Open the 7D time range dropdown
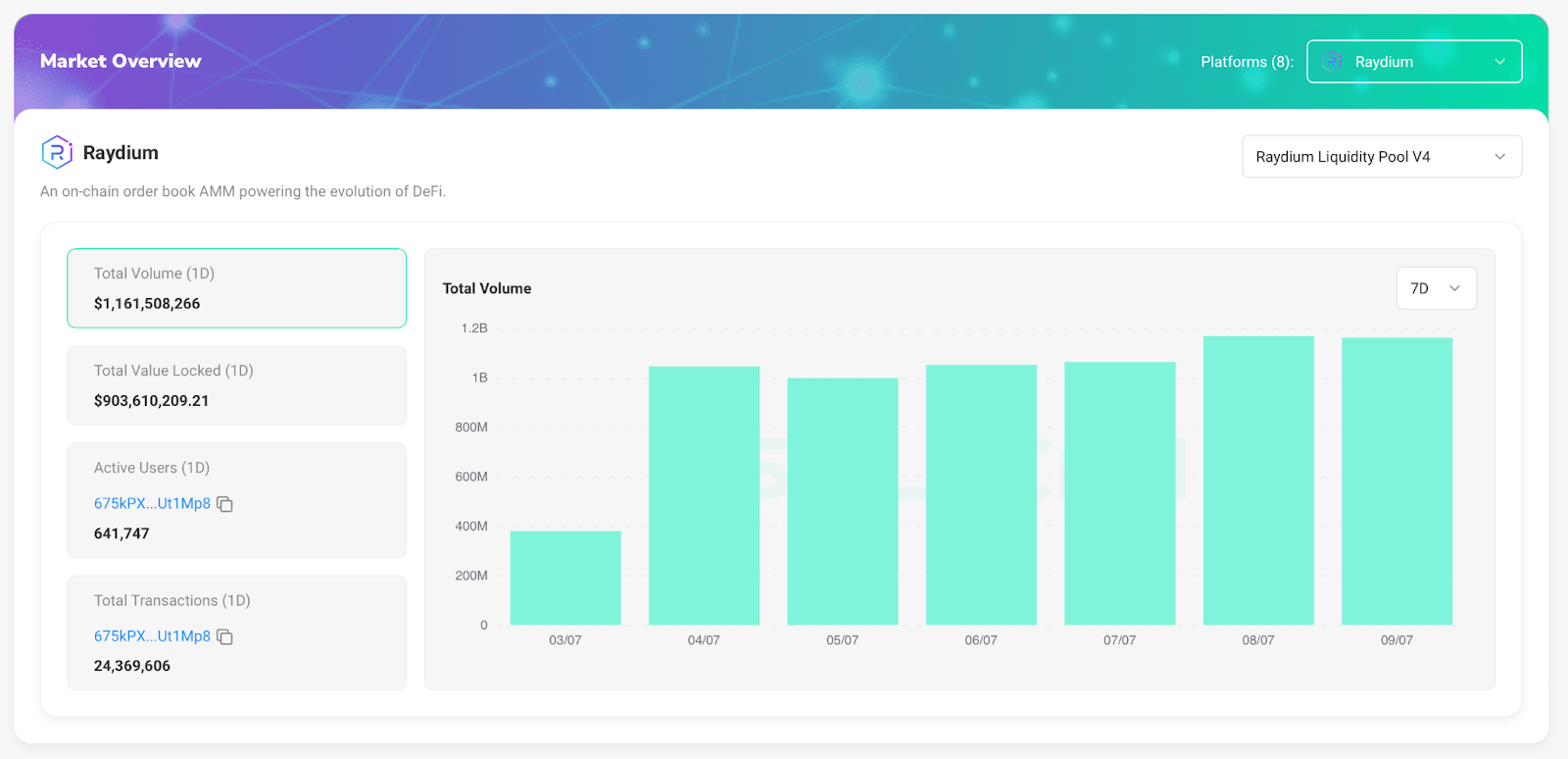This screenshot has width=1568, height=759. tap(1436, 288)
